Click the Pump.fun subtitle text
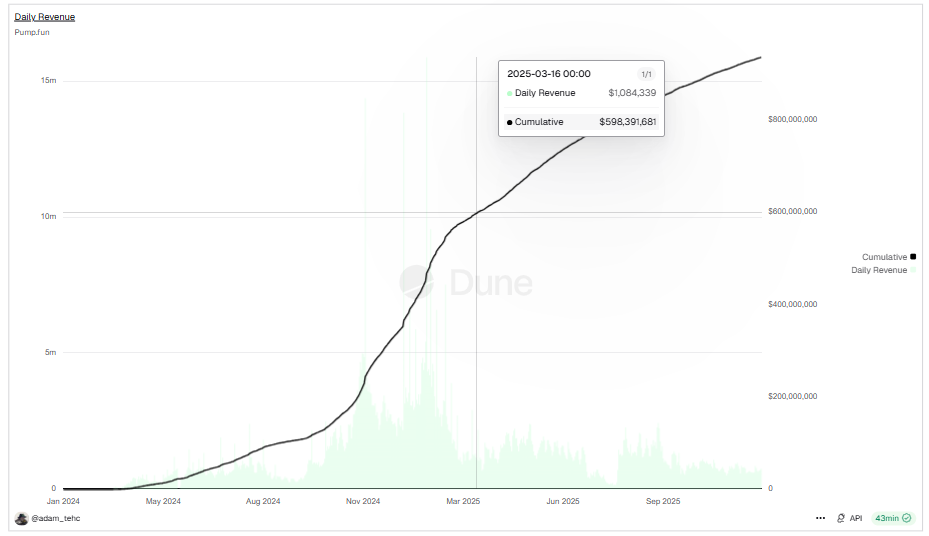The image size is (929, 536). pos(32,32)
